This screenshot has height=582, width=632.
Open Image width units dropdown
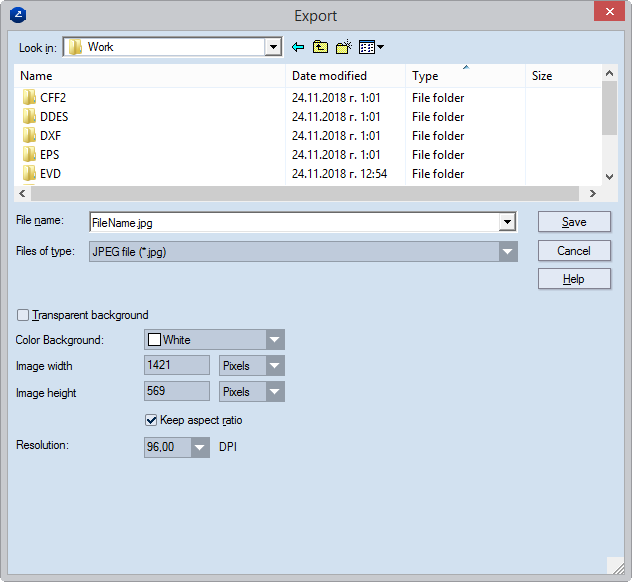(x=275, y=366)
